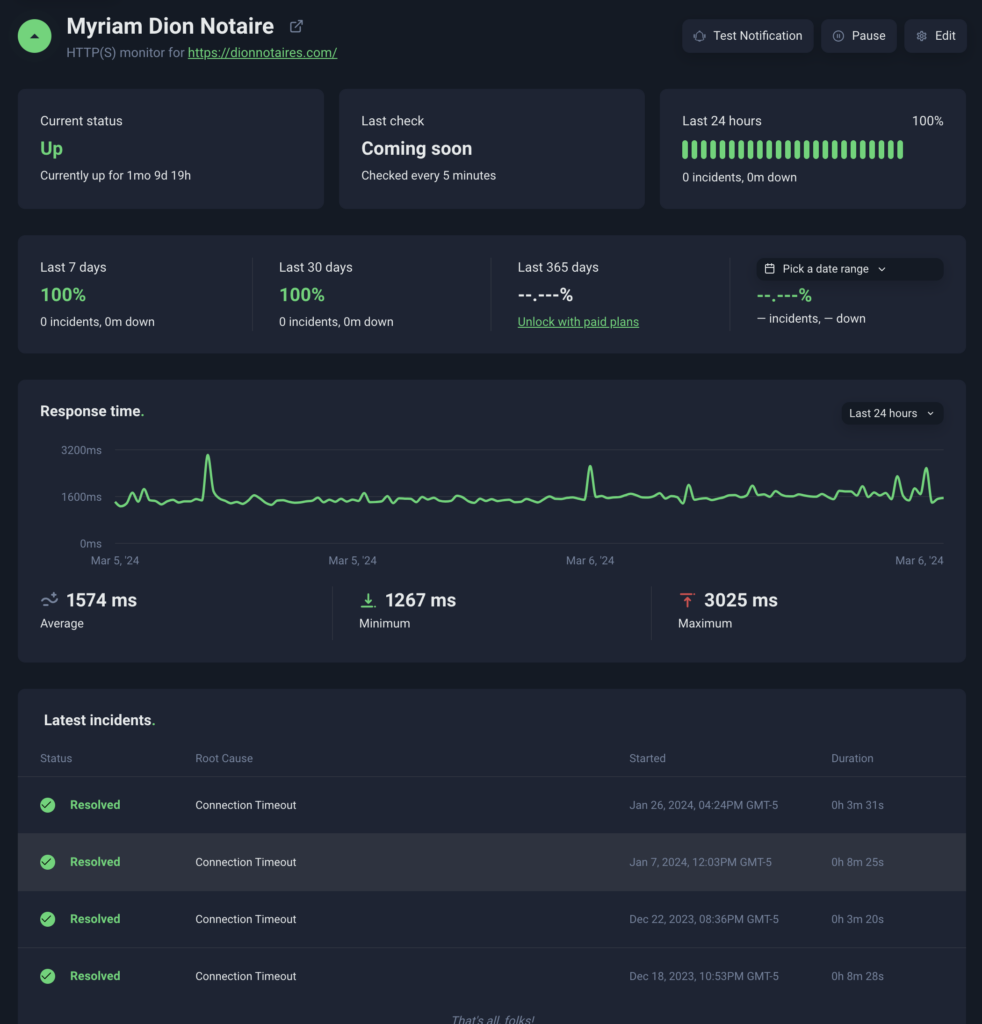Click the red maximum response time icon
Viewport: 982px width, 1024px height.
pos(687,600)
